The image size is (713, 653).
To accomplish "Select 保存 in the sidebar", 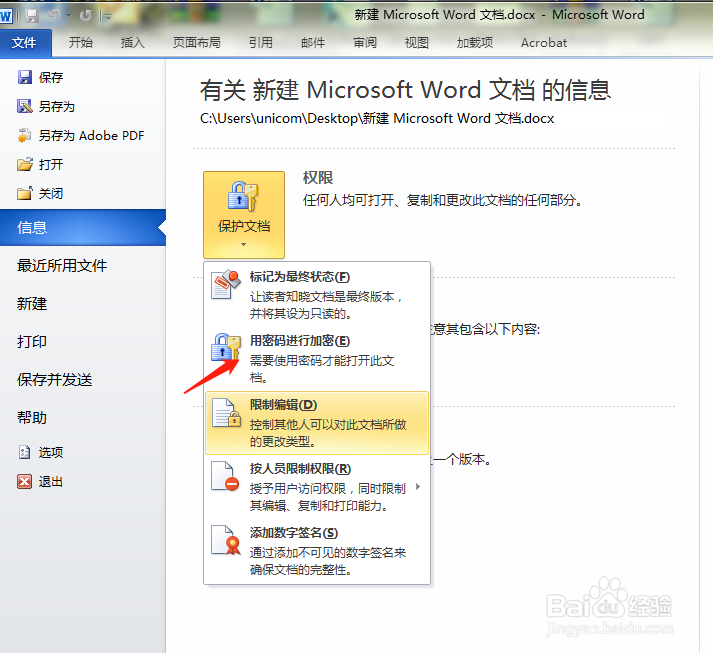I will coord(51,77).
